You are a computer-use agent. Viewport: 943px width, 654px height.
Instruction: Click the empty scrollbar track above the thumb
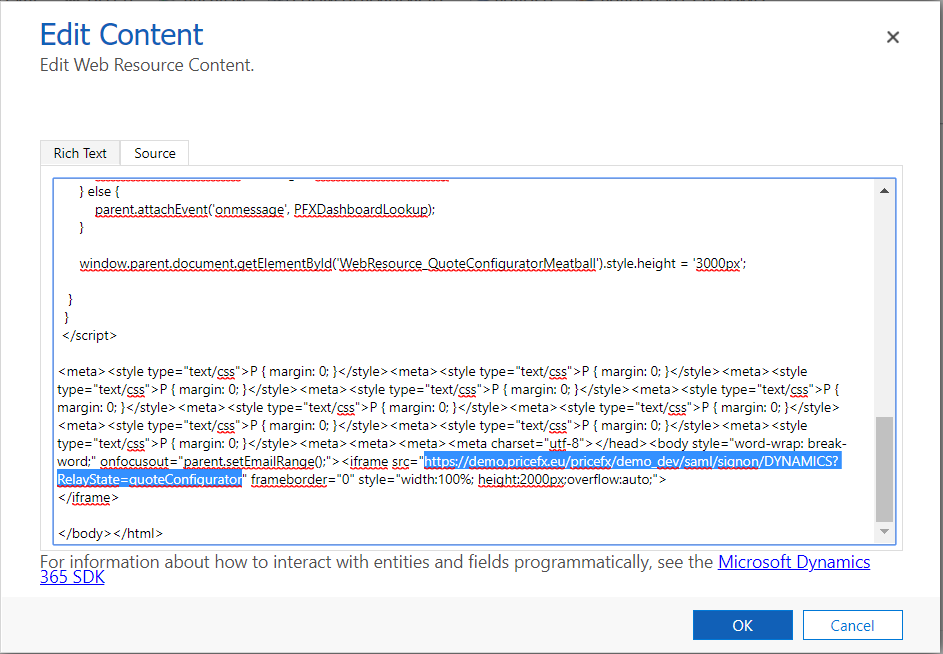[x=884, y=300]
